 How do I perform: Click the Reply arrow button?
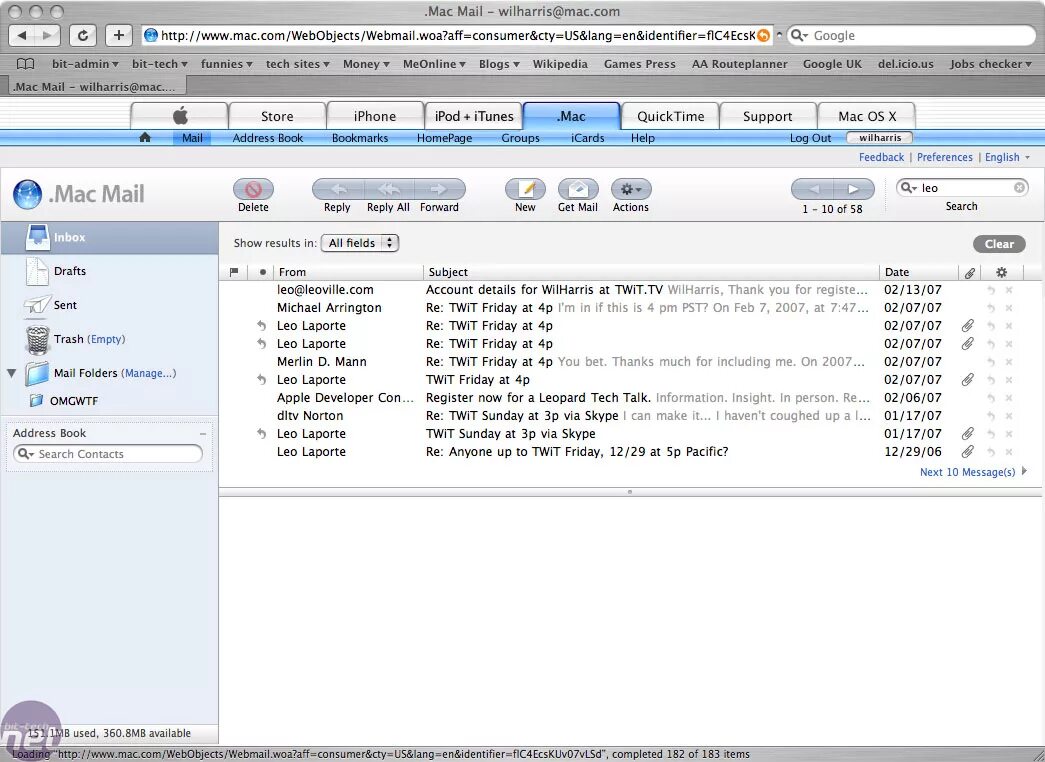338,189
